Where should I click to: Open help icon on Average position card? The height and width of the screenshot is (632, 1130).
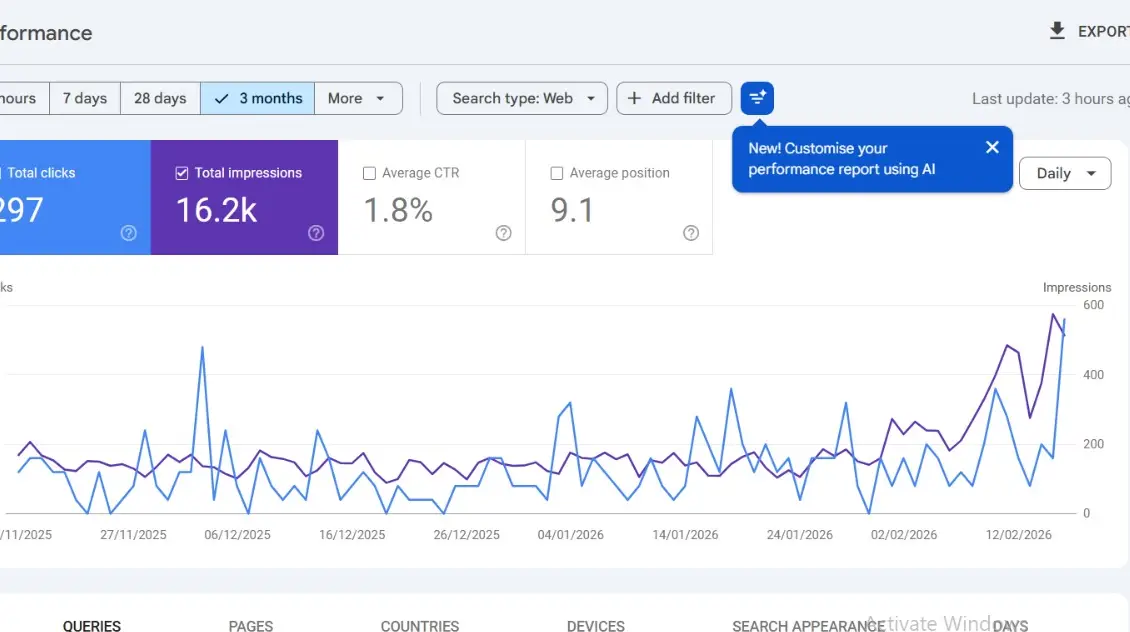[x=690, y=233]
